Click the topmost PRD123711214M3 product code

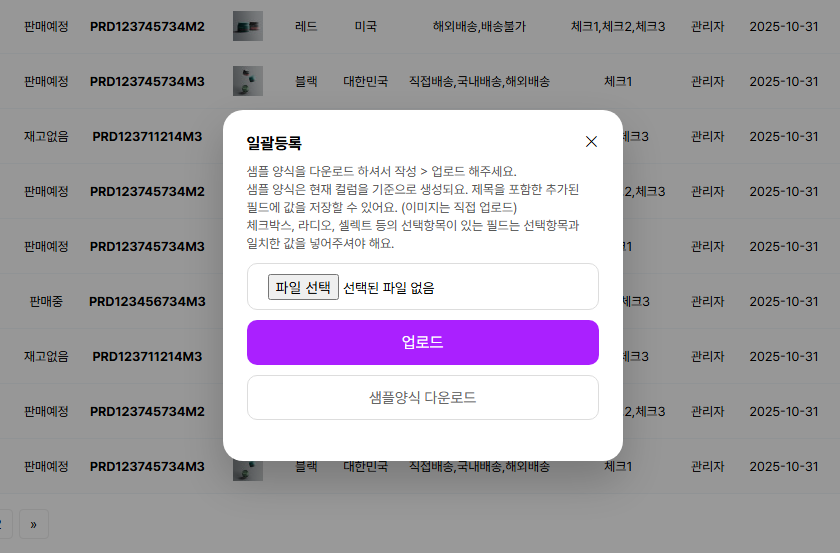coord(147,136)
